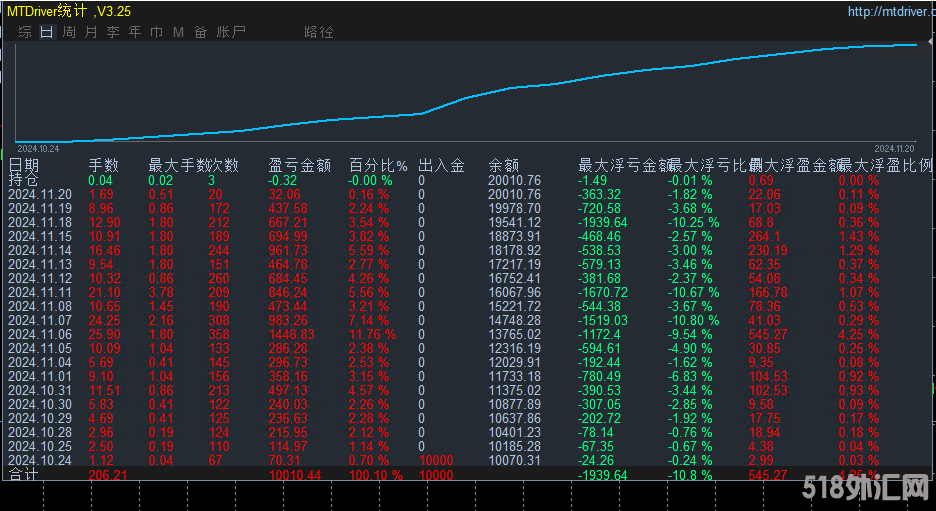Select the 2024.11.11 date row
Image resolution: width=936 pixels, height=511 pixels.
click(40, 293)
